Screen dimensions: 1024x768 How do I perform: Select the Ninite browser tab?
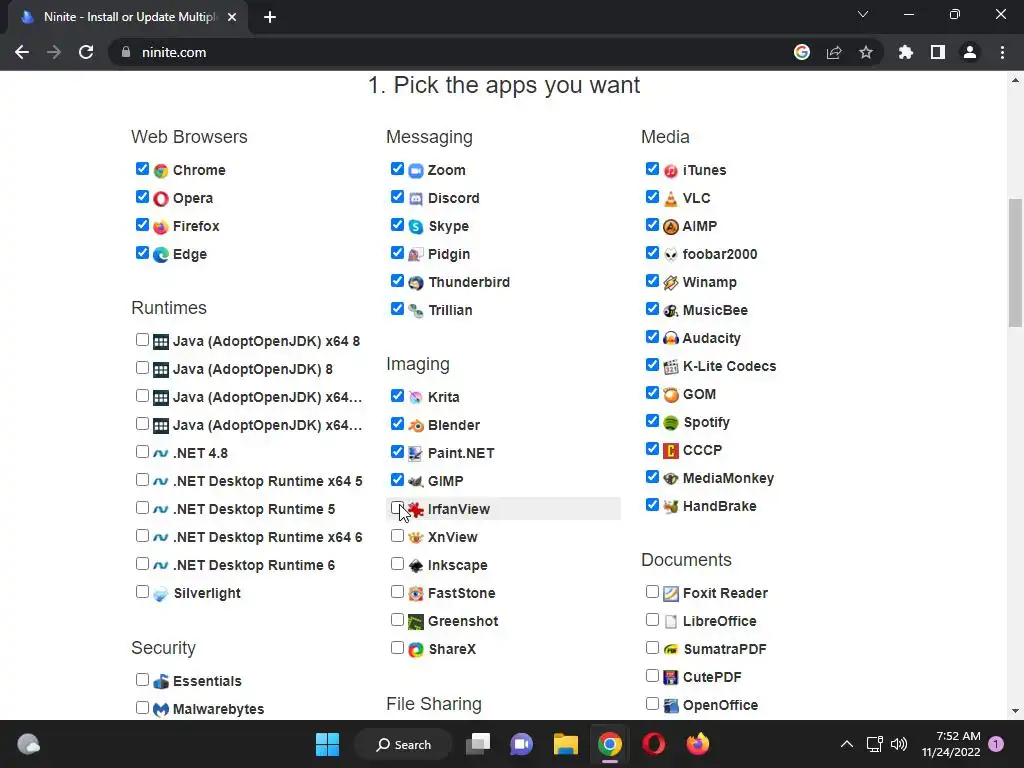point(128,17)
